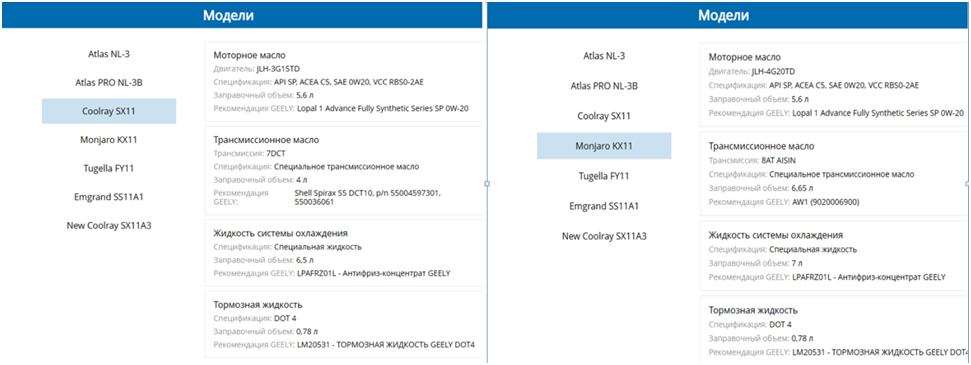Click engine code JLH-4G20TD
This screenshot has width=971, height=365.
773,71
